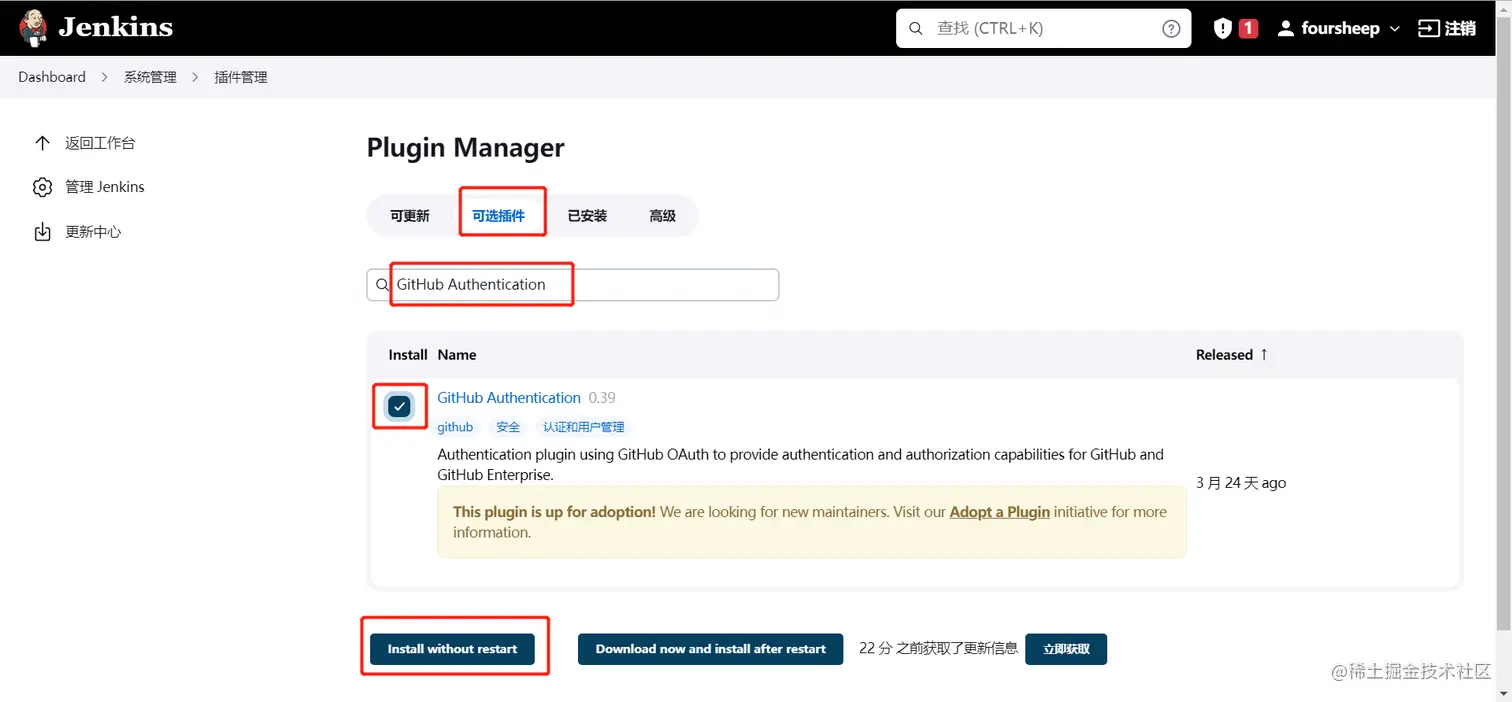Open 插件管理 in the breadcrumb
The height and width of the screenshot is (702, 1512).
pyautogui.click(x=241, y=77)
